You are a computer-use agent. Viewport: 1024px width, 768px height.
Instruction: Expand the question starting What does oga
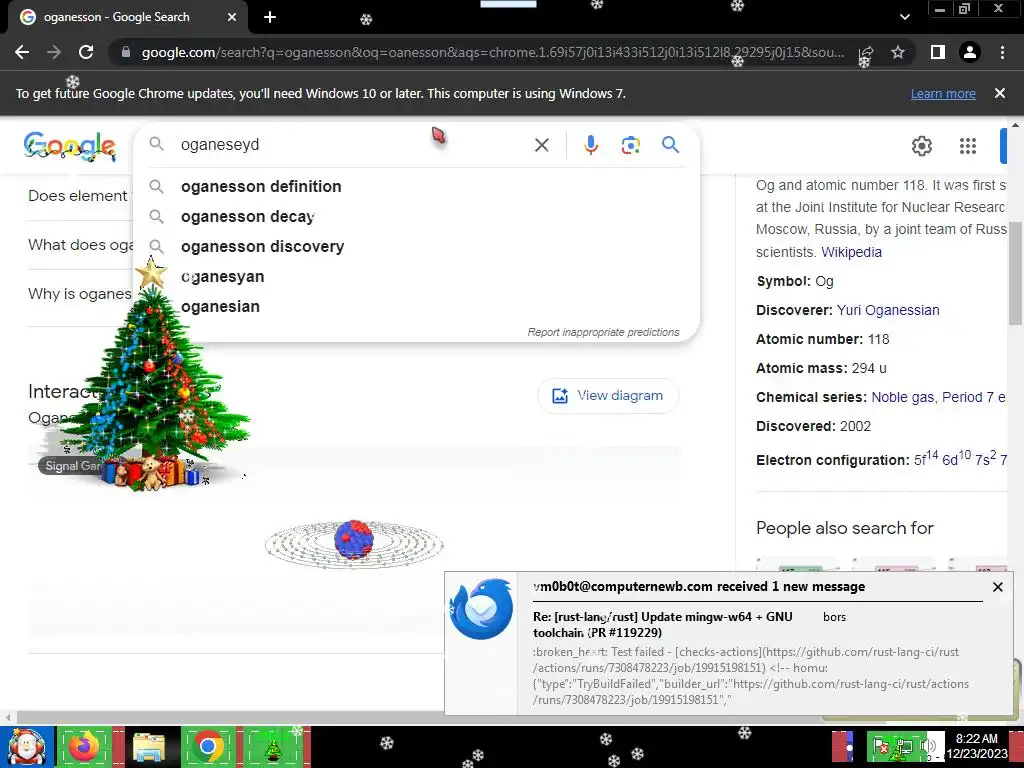(x=80, y=244)
